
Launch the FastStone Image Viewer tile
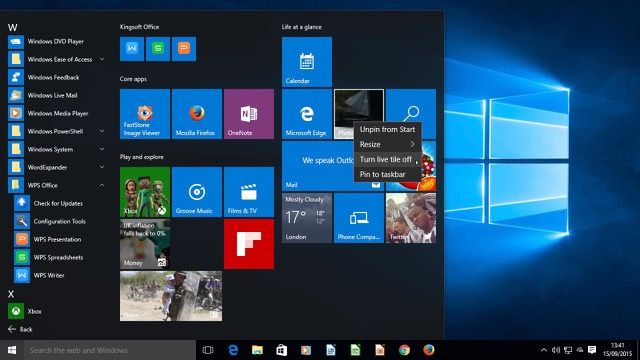pos(145,114)
